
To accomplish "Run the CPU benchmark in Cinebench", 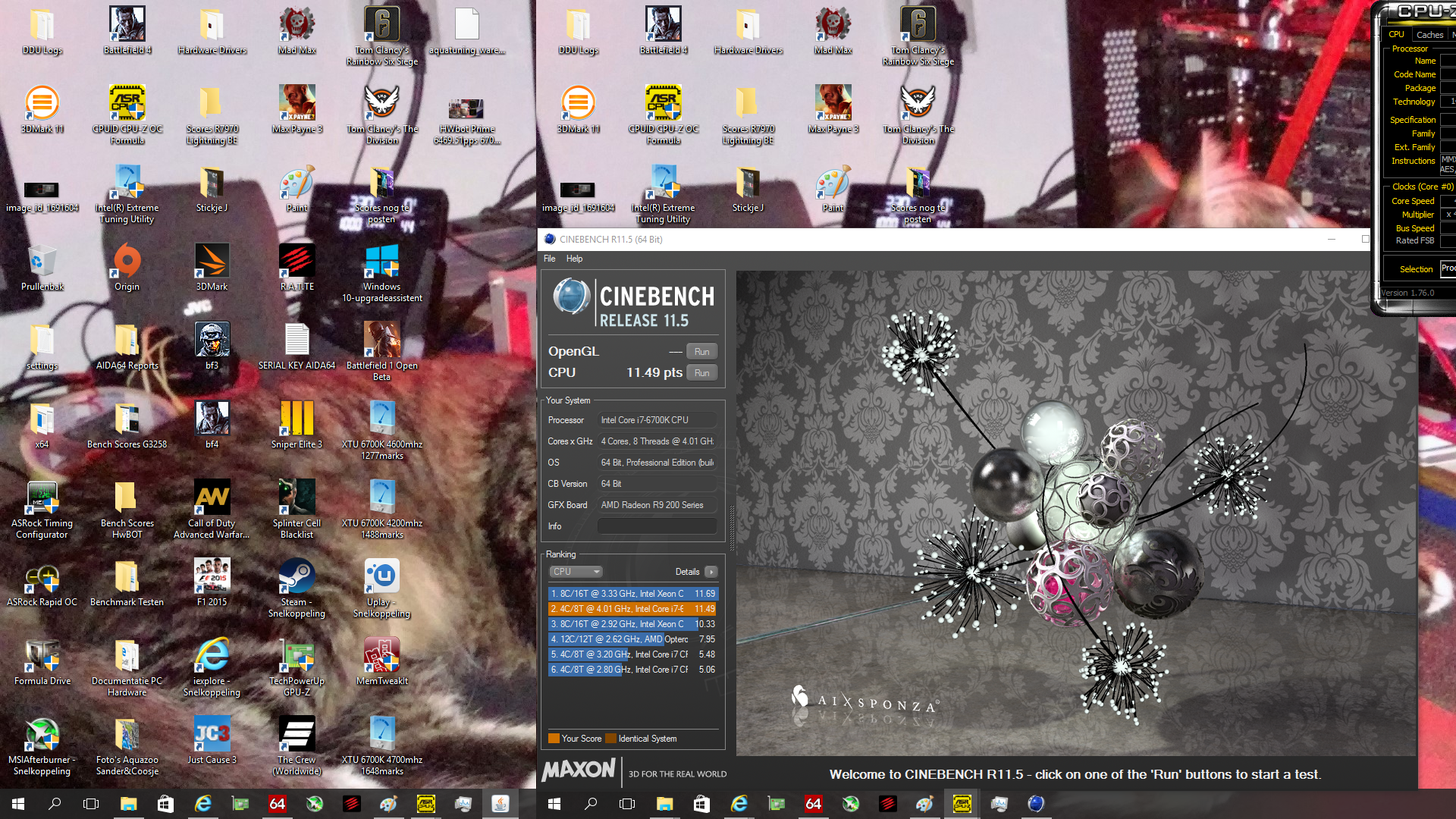I will tap(701, 373).
